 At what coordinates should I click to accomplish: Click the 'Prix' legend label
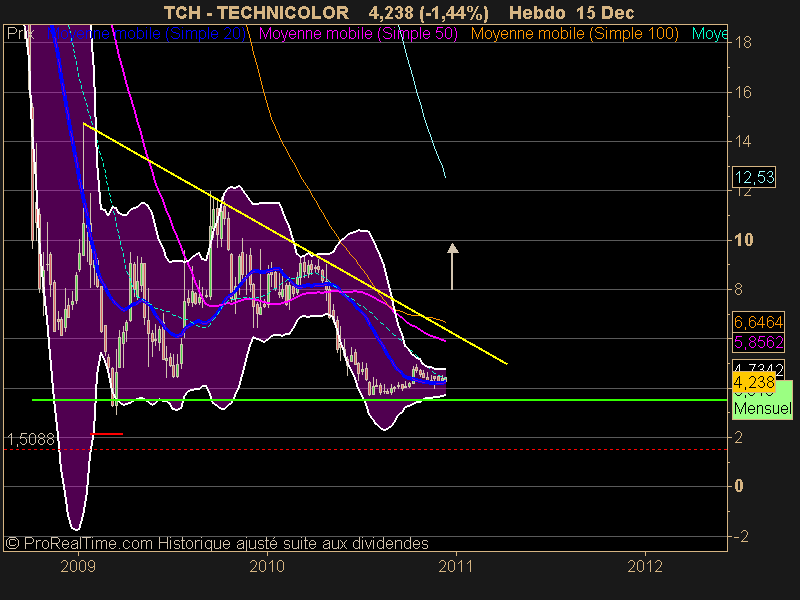(20, 34)
